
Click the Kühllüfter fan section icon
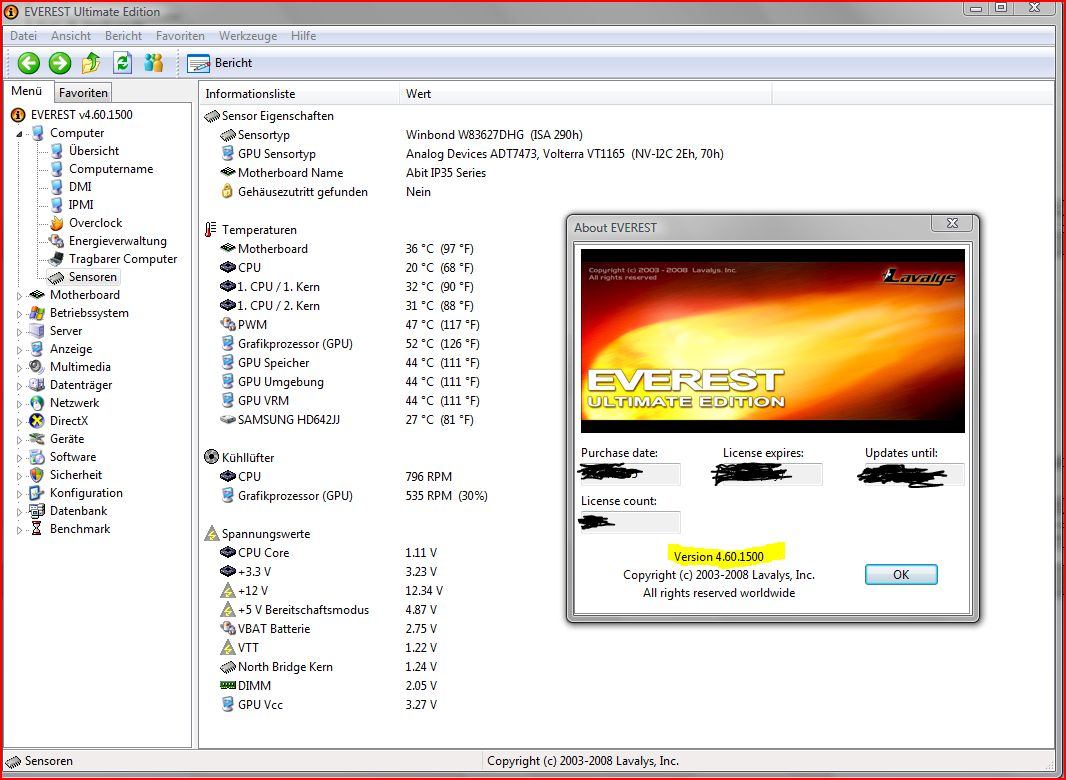tap(211, 457)
